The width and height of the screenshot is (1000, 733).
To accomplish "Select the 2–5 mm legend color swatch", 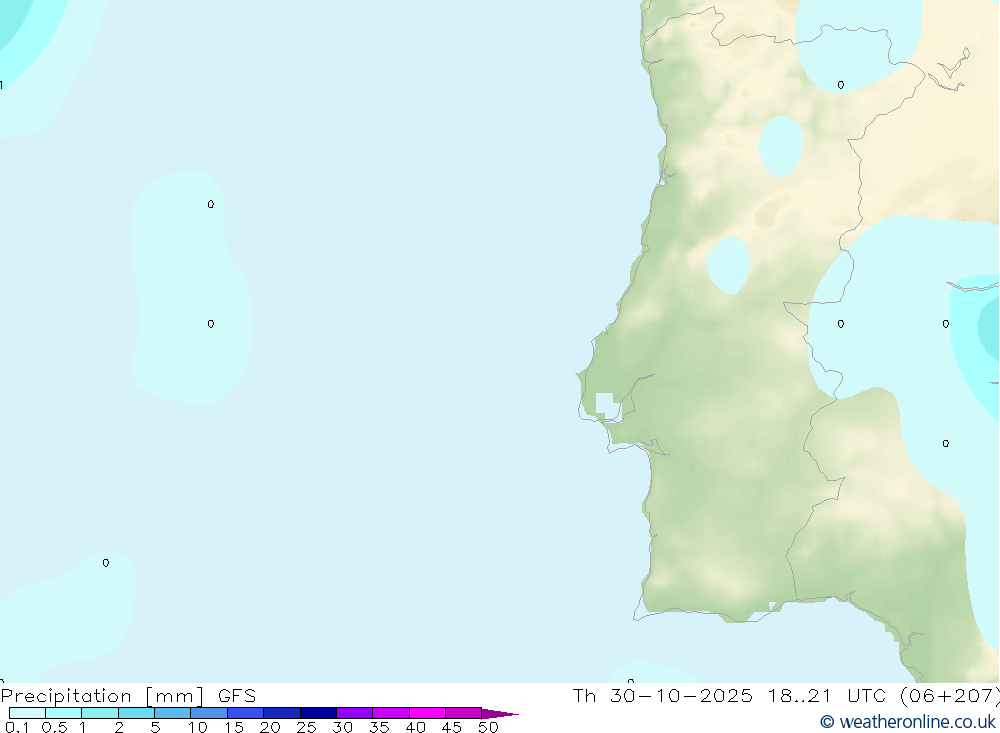I will [136, 713].
